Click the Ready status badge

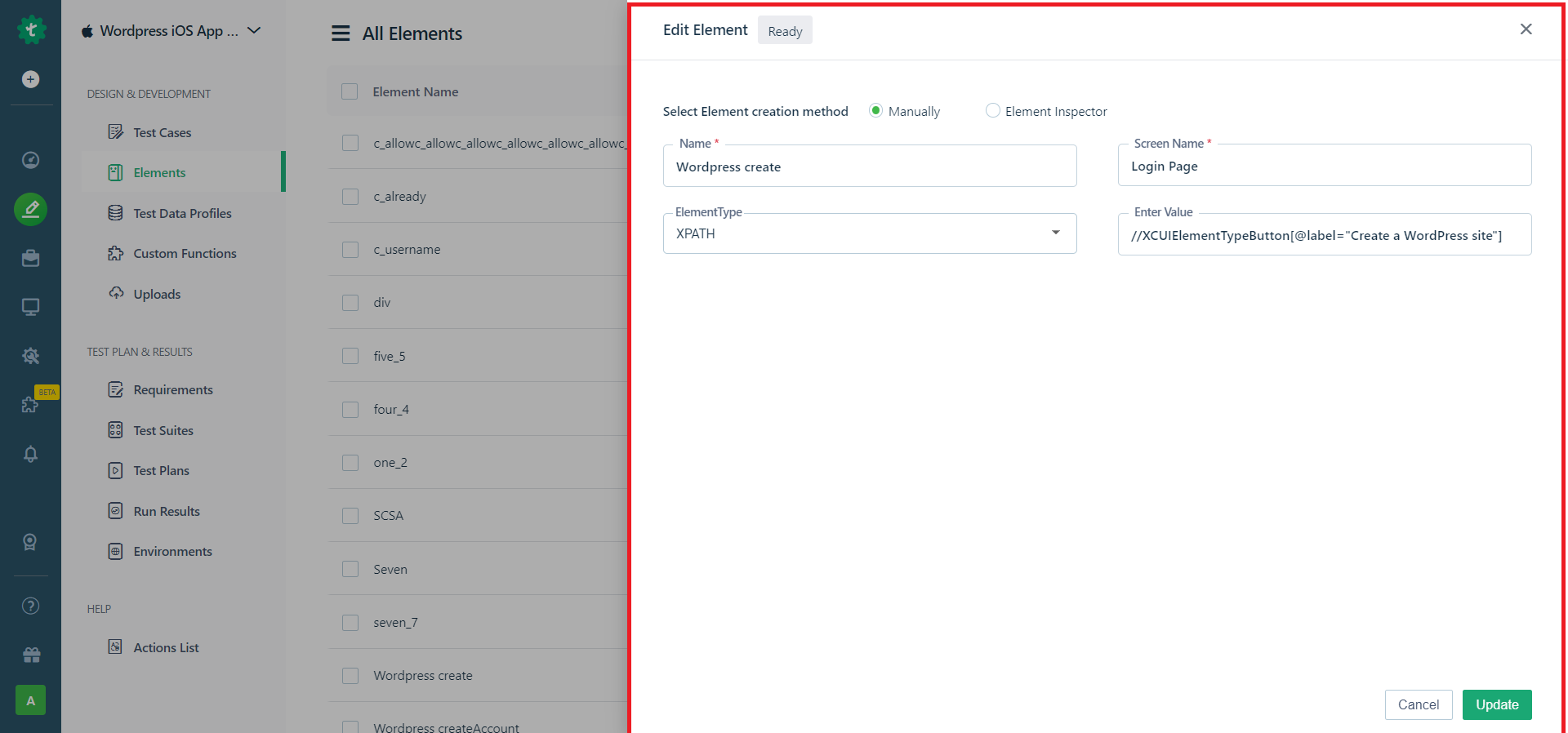[x=785, y=31]
